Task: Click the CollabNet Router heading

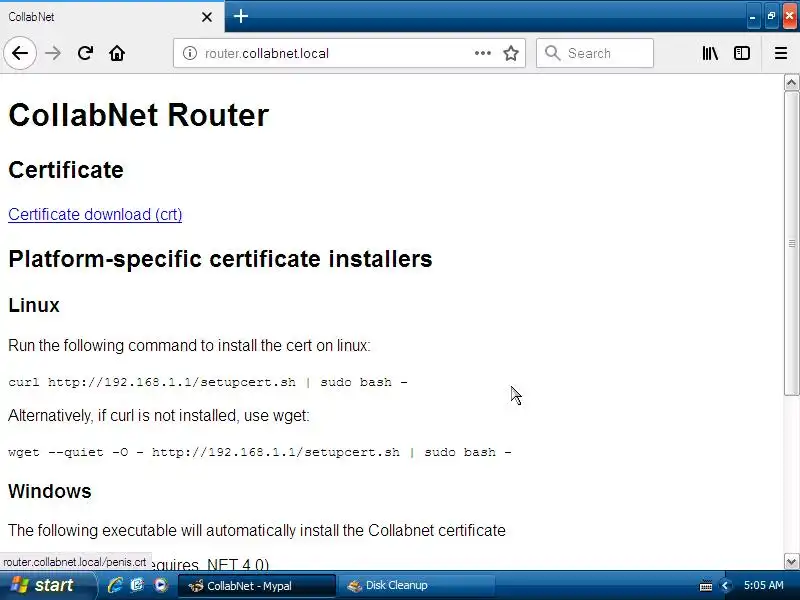Action: coord(139,115)
